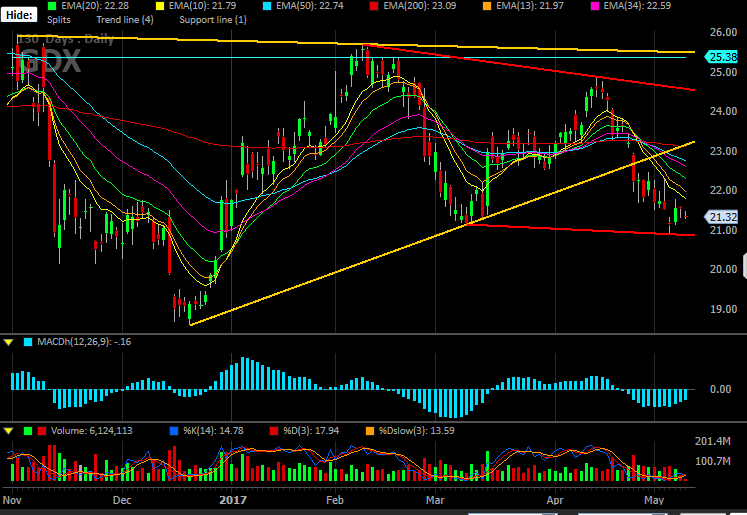Click the Mar date axis label
747x515 pixels.
point(435,500)
